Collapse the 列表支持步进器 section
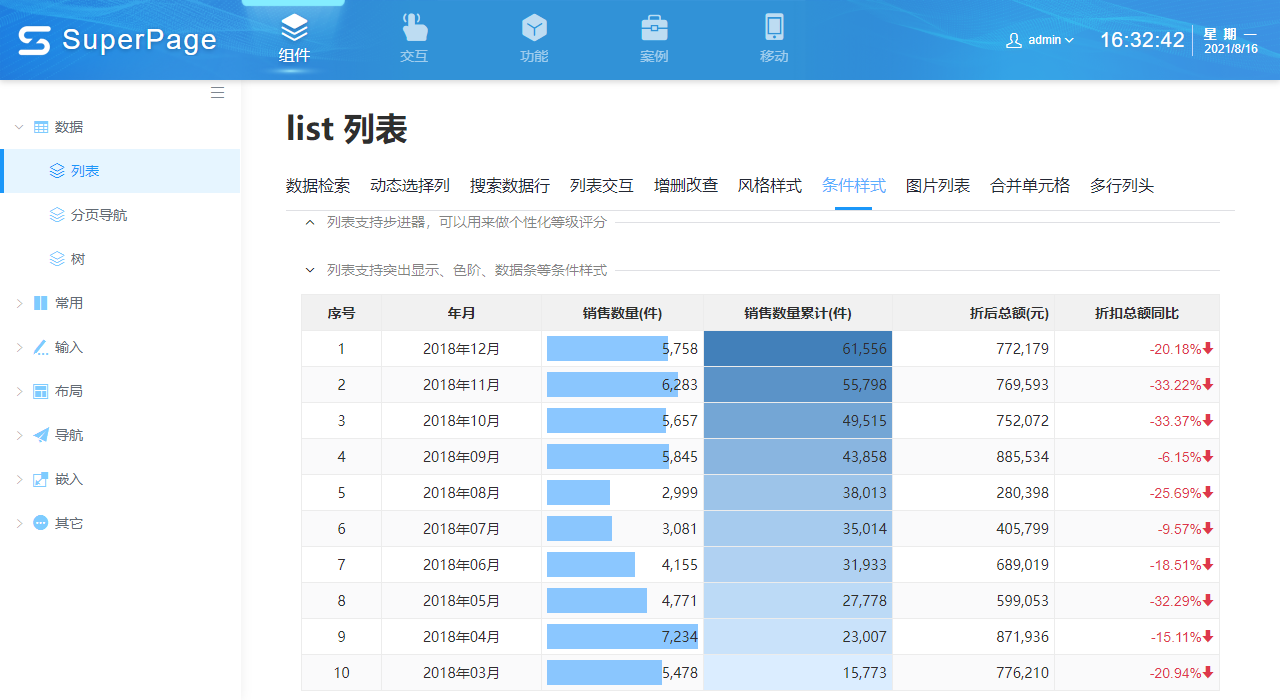The height and width of the screenshot is (700, 1280). pyautogui.click(x=310, y=222)
